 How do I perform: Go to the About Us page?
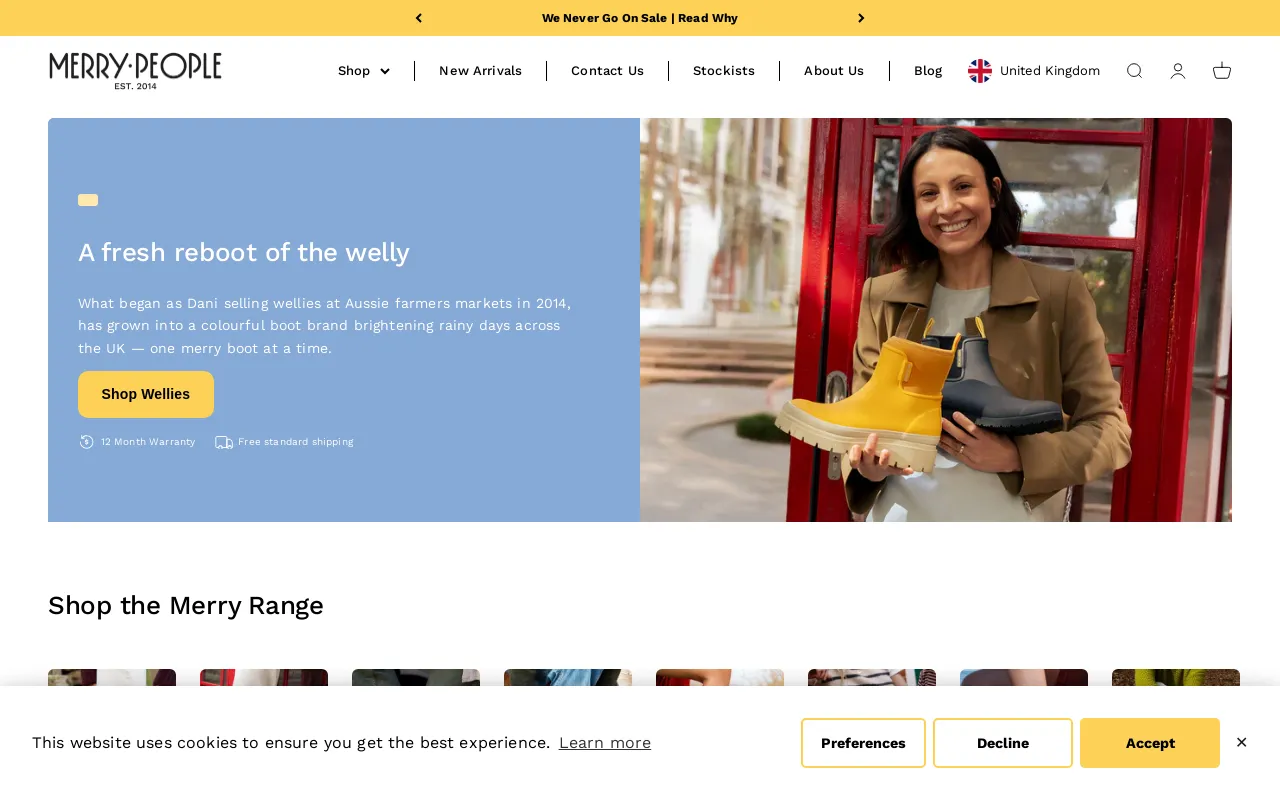pos(834,71)
